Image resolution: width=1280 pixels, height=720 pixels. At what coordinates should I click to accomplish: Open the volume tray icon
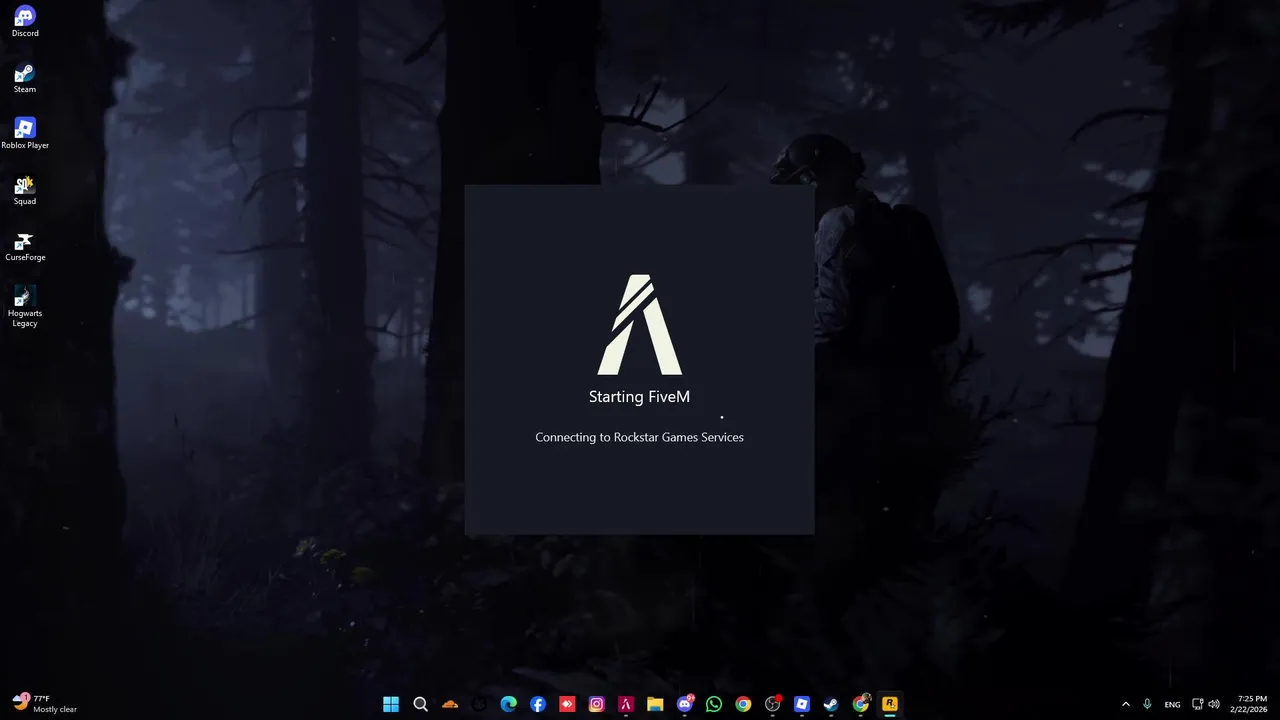pyautogui.click(x=1214, y=704)
